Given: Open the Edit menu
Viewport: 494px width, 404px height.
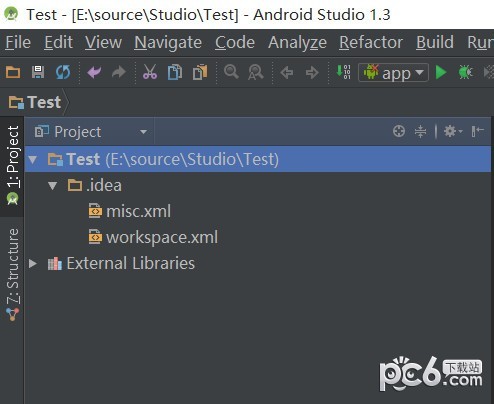Looking at the screenshot, I should point(59,42).
